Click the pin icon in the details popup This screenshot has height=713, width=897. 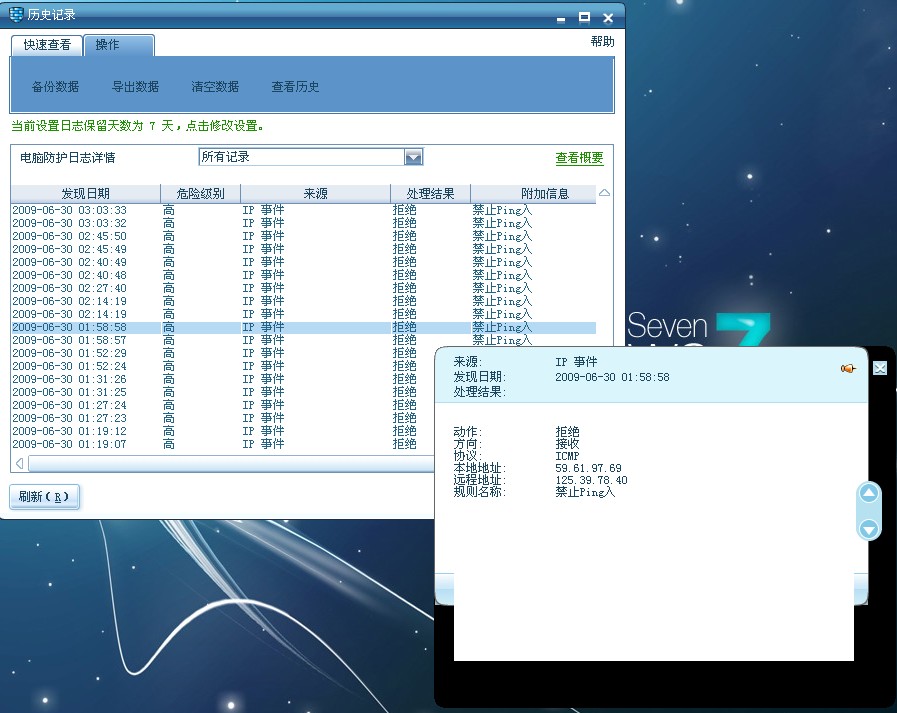pos(848,369)
